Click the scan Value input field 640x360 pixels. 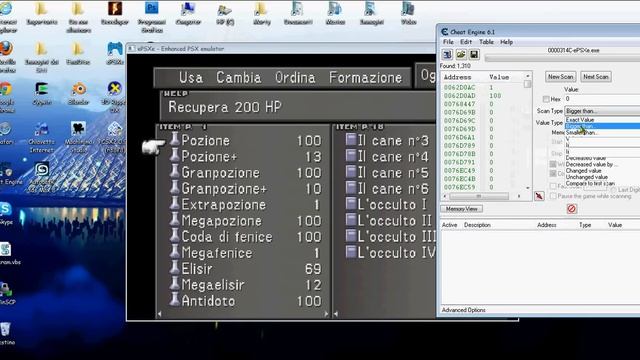602,99
